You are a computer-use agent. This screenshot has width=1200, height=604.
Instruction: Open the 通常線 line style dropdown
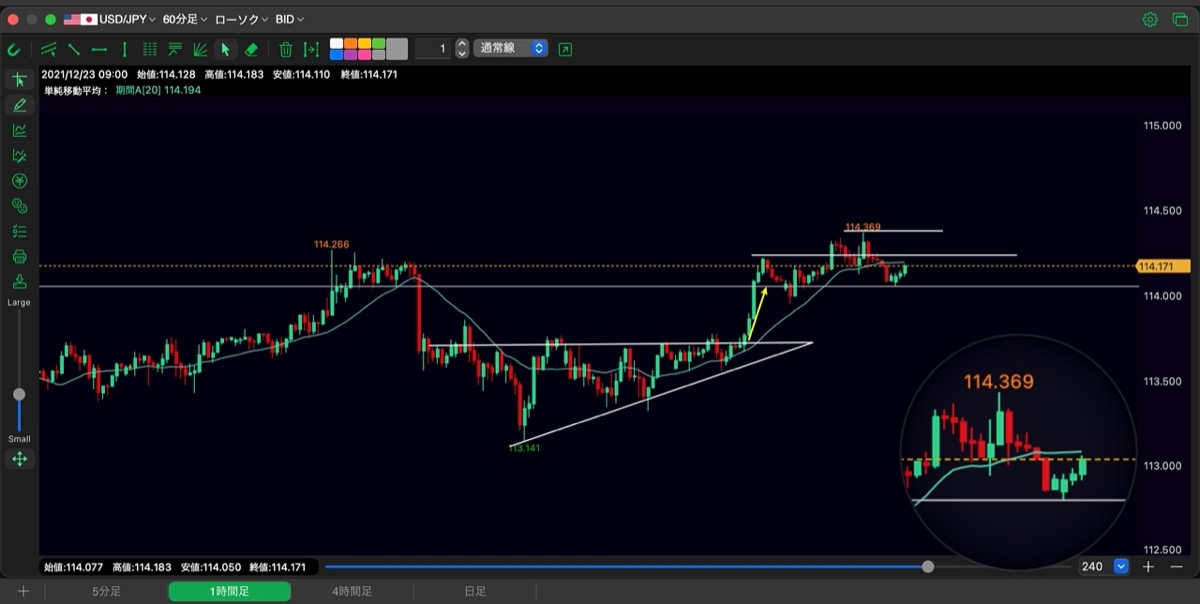point(511,48)
